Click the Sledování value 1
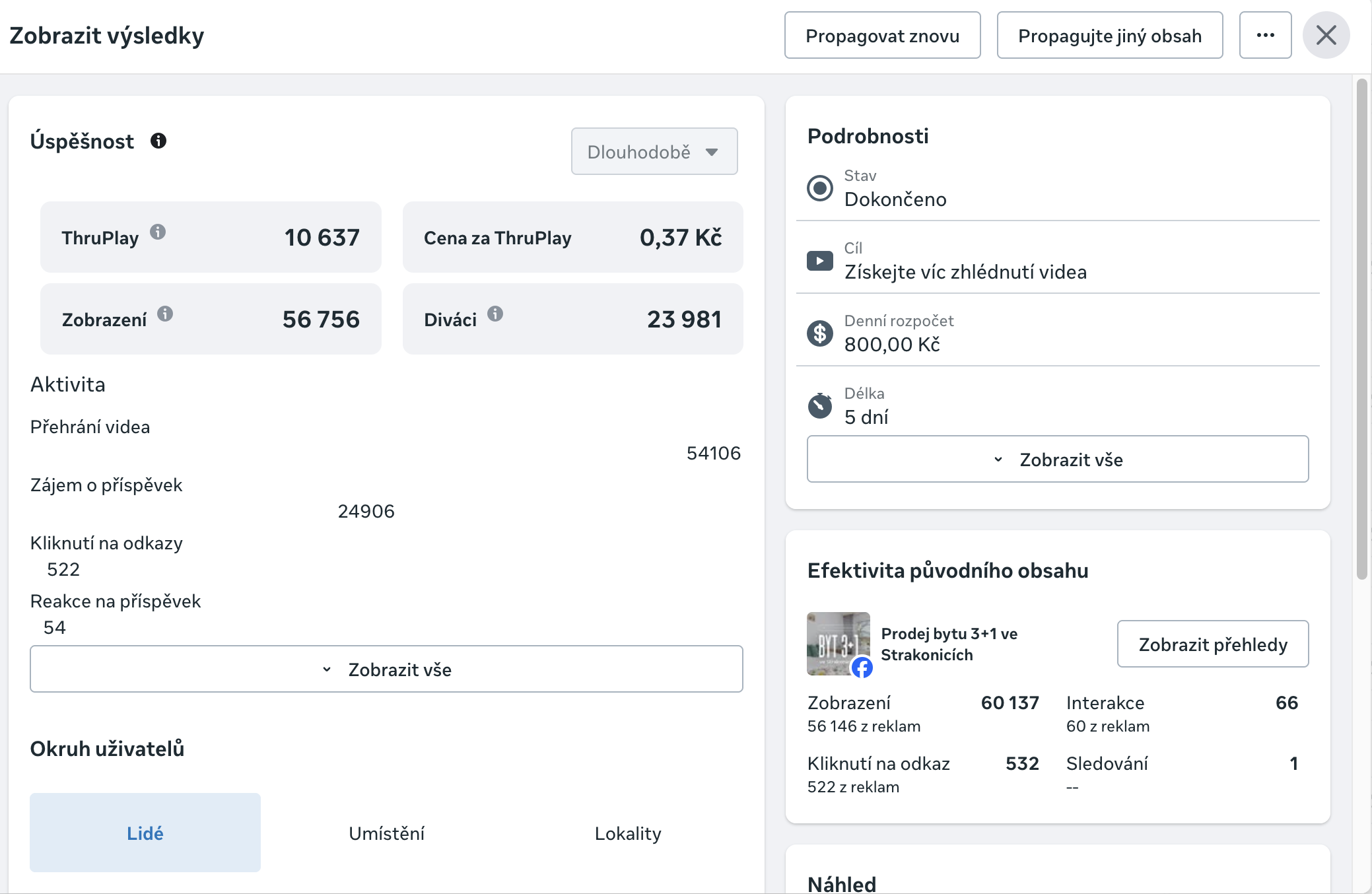Viewport: 1372px width, 894px height. [x=1294, y=763]
